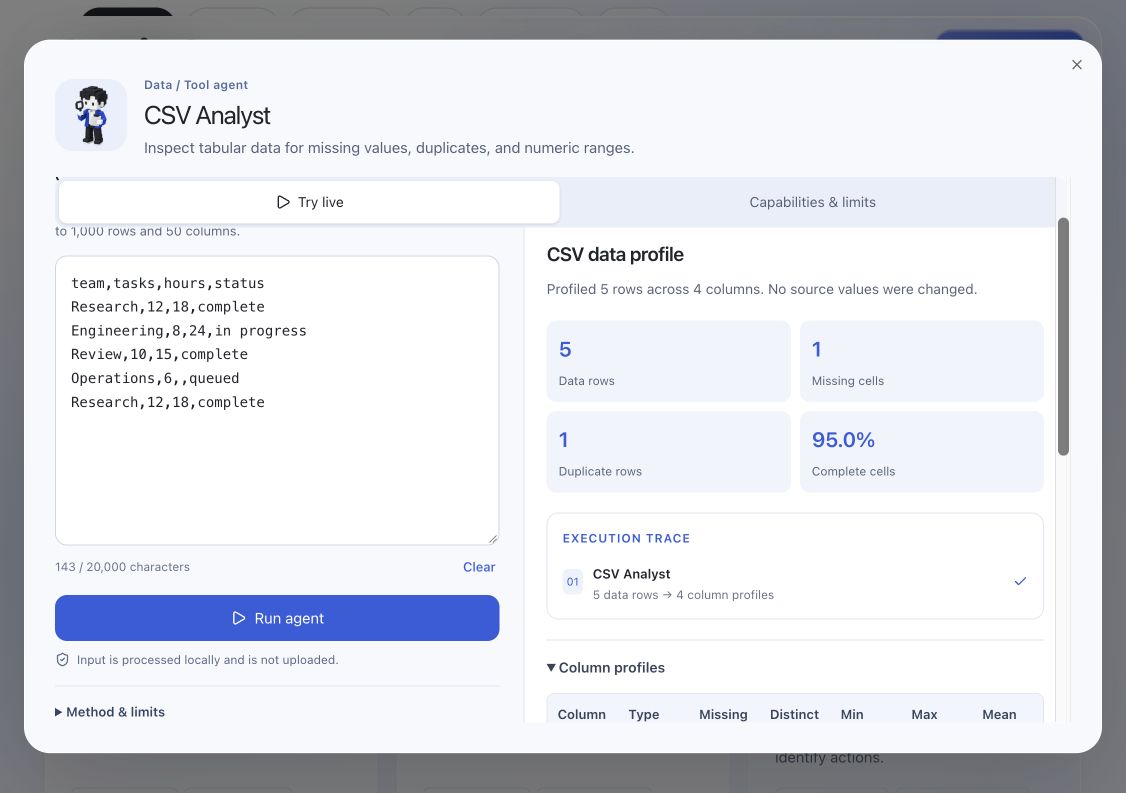Click the 95.0% Complete cells card

[x=921, y=452]
